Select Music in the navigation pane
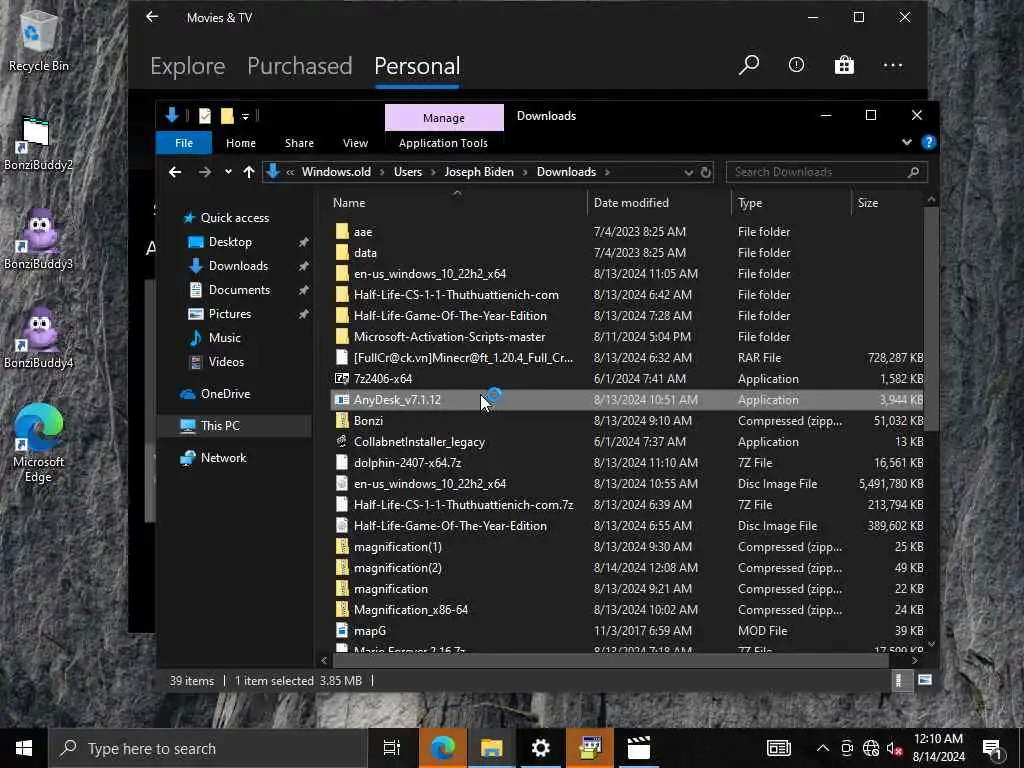This screenshot has height=768, width=1024. [224, 338]
